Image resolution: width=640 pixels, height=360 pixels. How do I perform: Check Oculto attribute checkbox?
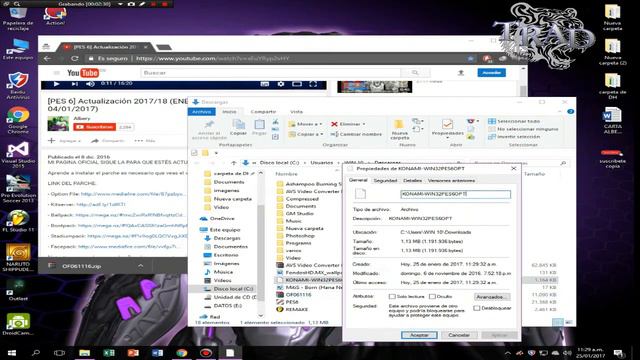tap(432, 297)
